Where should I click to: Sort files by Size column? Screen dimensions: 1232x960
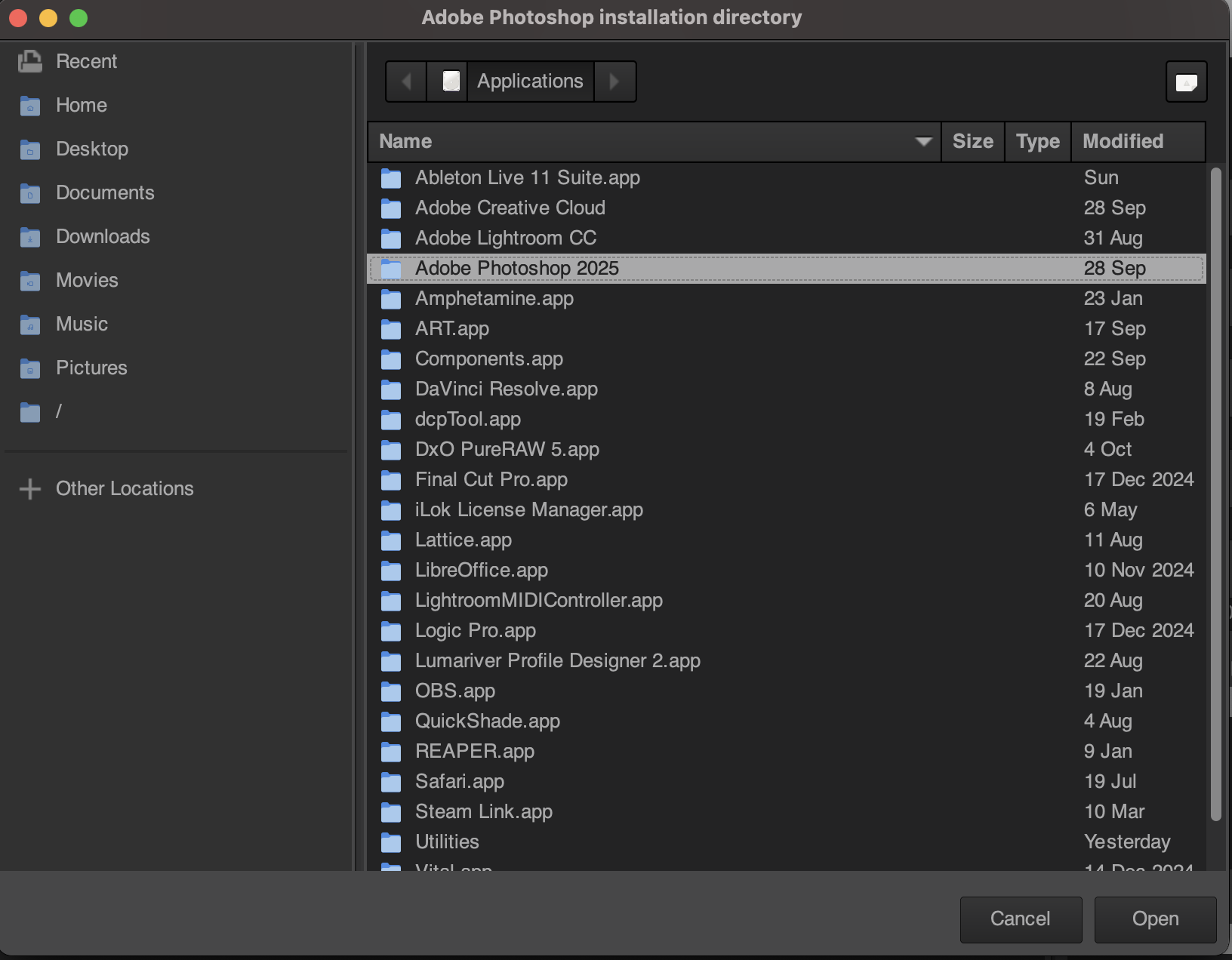click(972, 141)
